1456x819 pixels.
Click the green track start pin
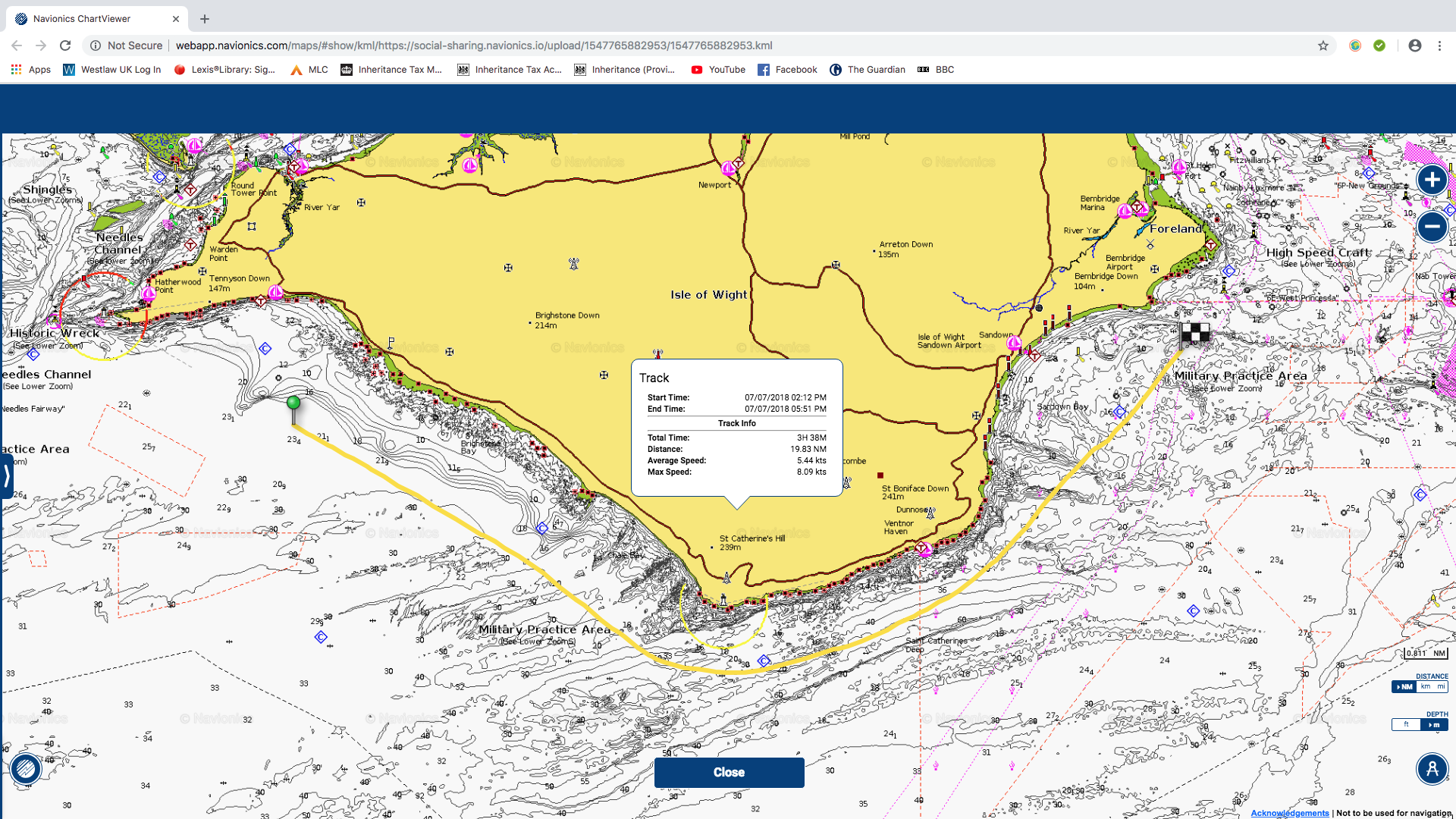click(293, 403)
